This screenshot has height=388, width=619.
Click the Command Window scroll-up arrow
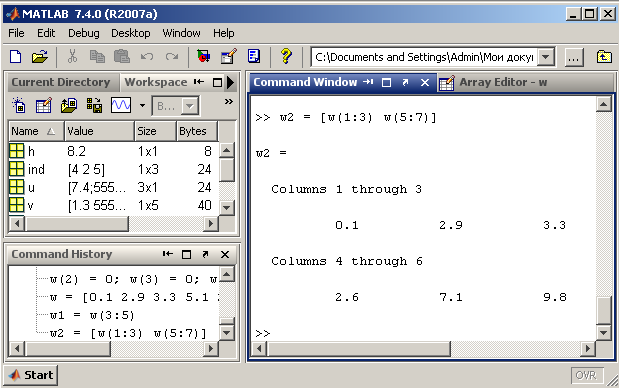(x=604, y=104)
